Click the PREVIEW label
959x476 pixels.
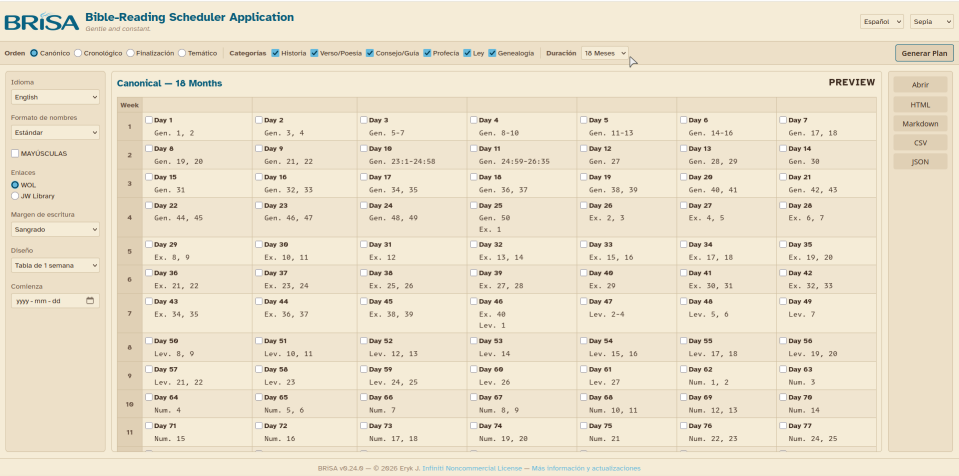click(x=852, y=83)
